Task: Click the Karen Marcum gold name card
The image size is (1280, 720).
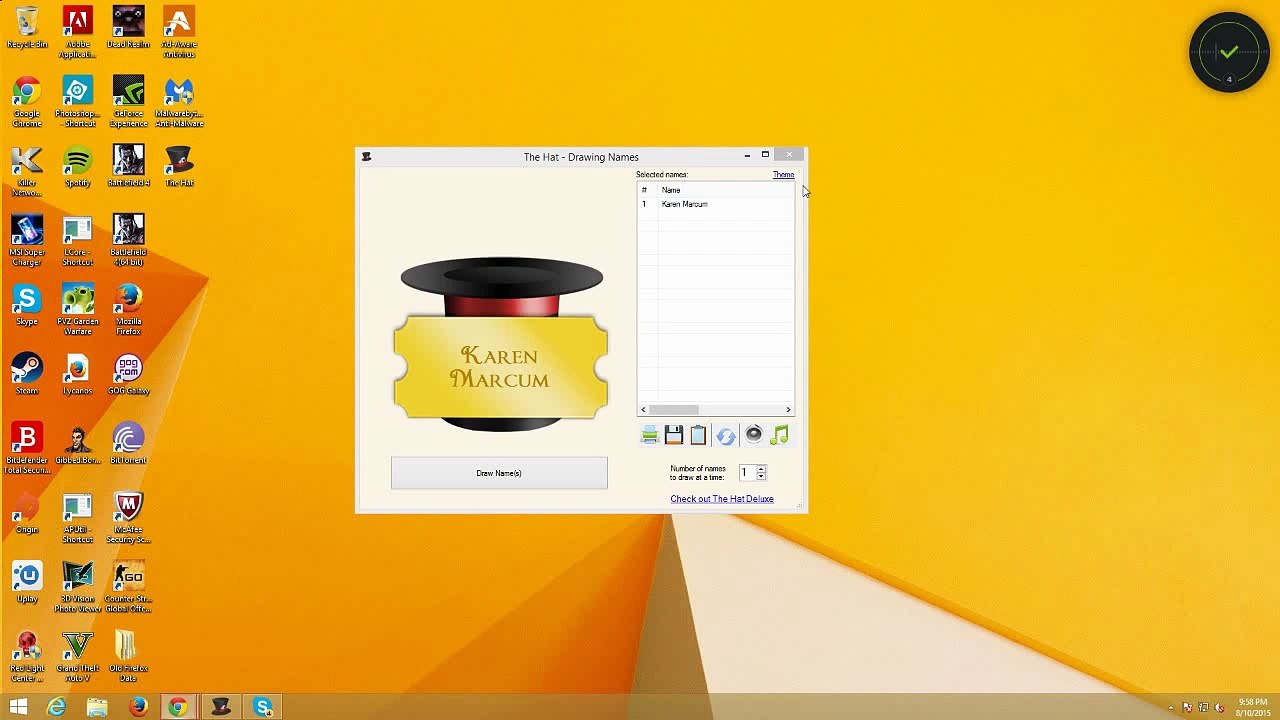Action: (500, 367)
